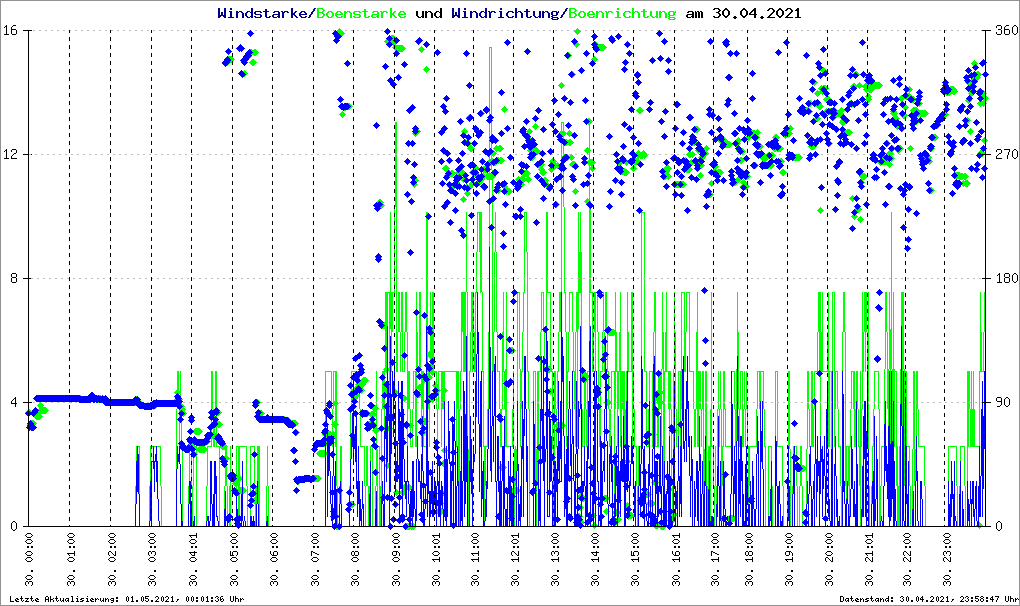The width and height of the screenshot is (1020, 606).
Task: Click the left axis value 4
Action: [x=13, y=402]
